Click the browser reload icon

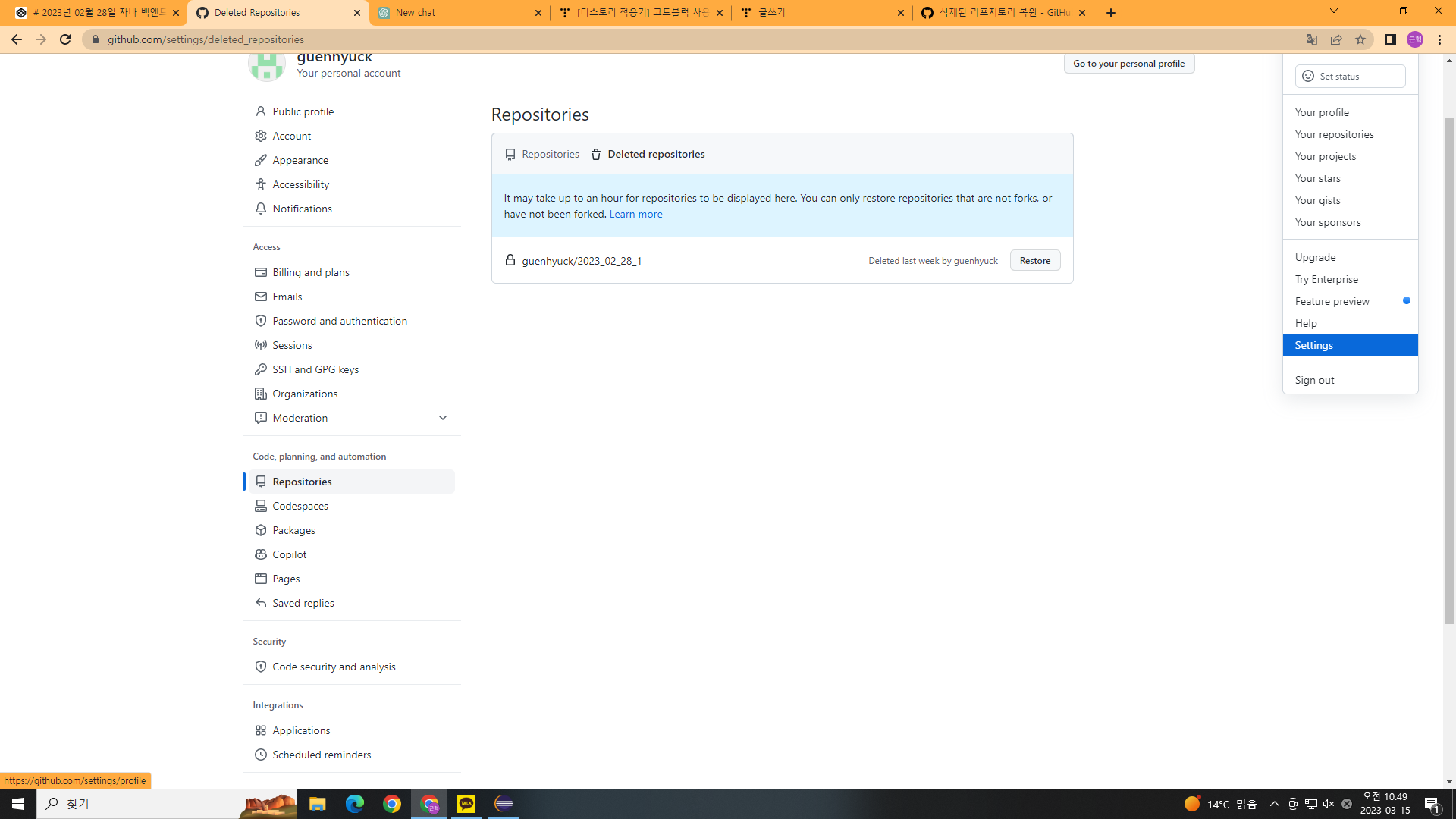point(65,39)
